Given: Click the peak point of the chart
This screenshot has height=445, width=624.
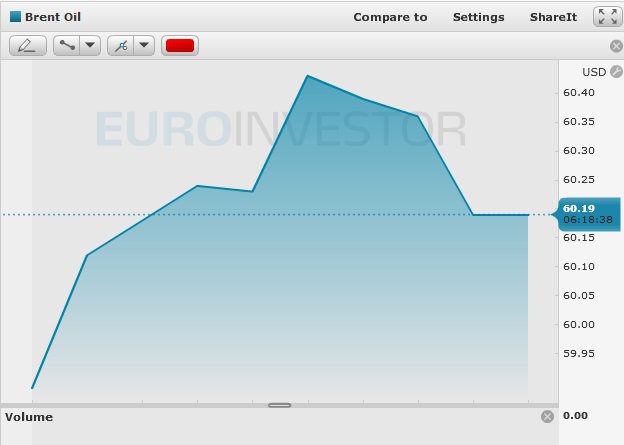Looking at the screenshot, I should 308,76.
